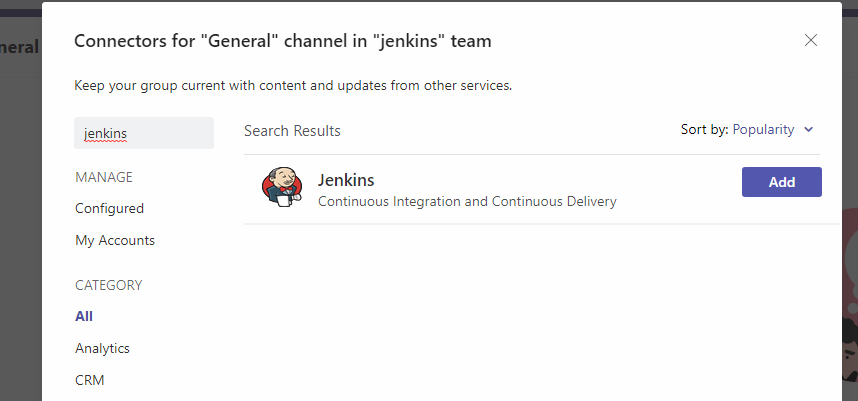Select the All category
This screenshot has height=401, width=858.
(84, 316)
